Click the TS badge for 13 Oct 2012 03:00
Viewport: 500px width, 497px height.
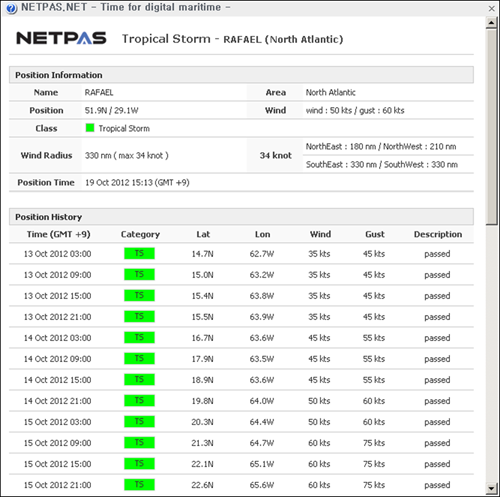139,254
